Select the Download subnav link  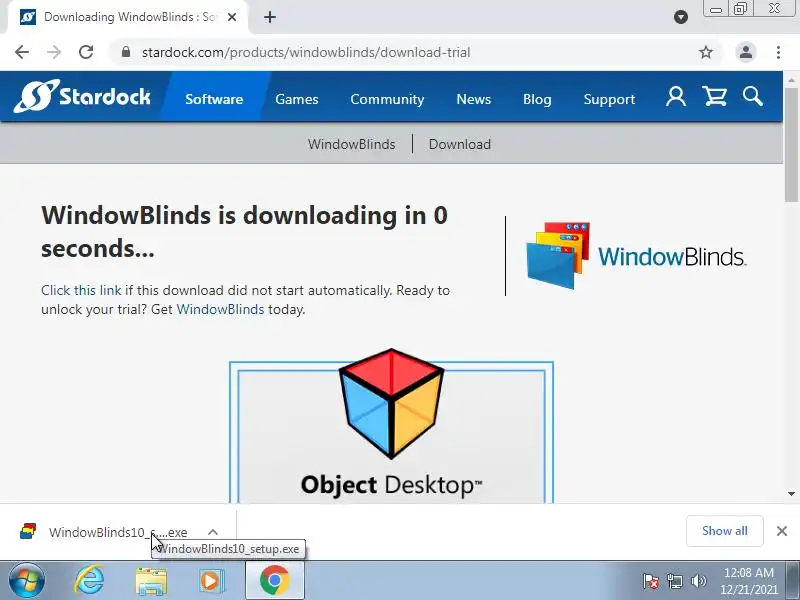tap(460, 144)
